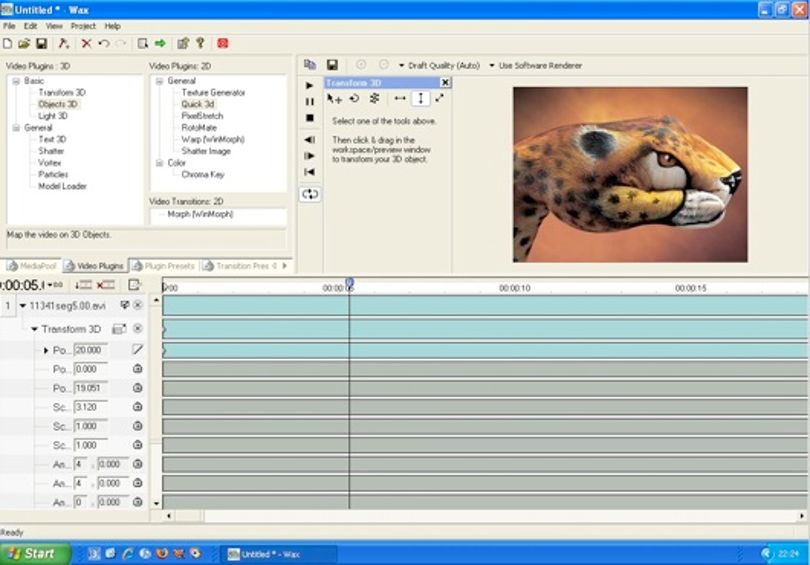Image resolution: width=810 pixels, height=565 pixels.
Task: Select the diagonal scale tool
Action: 439,98
